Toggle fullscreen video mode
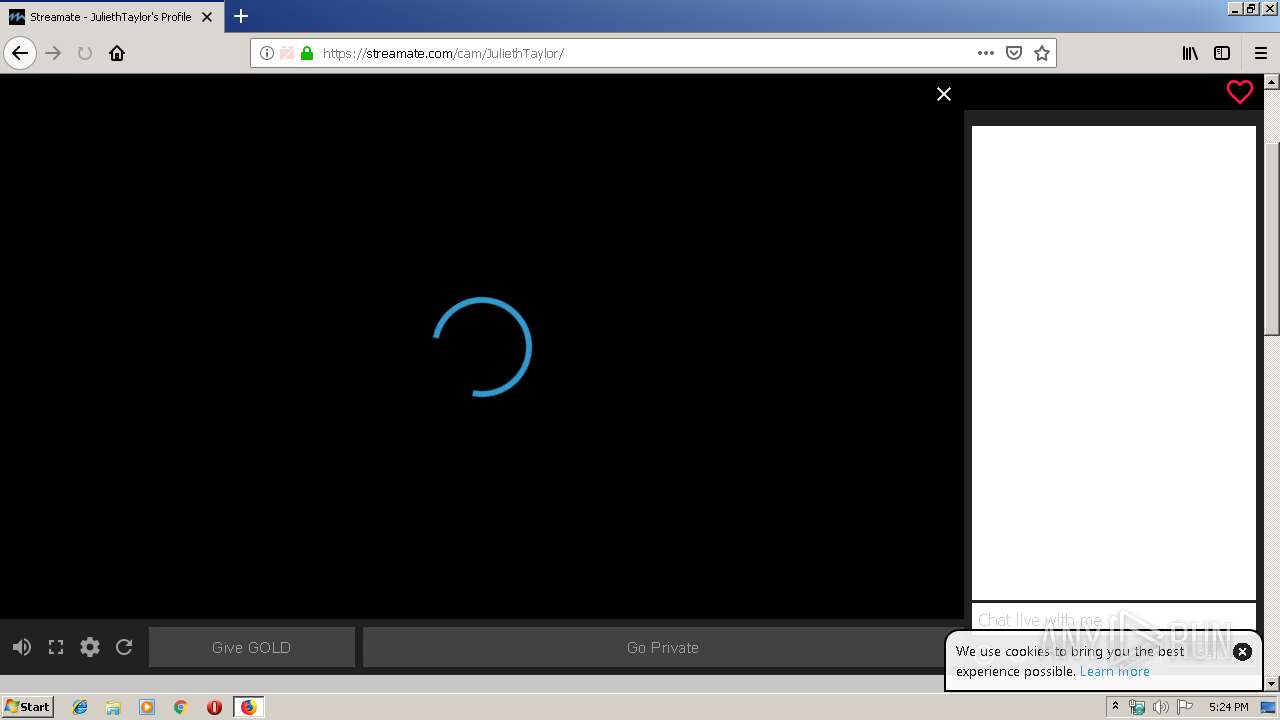 [x=56, y=647]
